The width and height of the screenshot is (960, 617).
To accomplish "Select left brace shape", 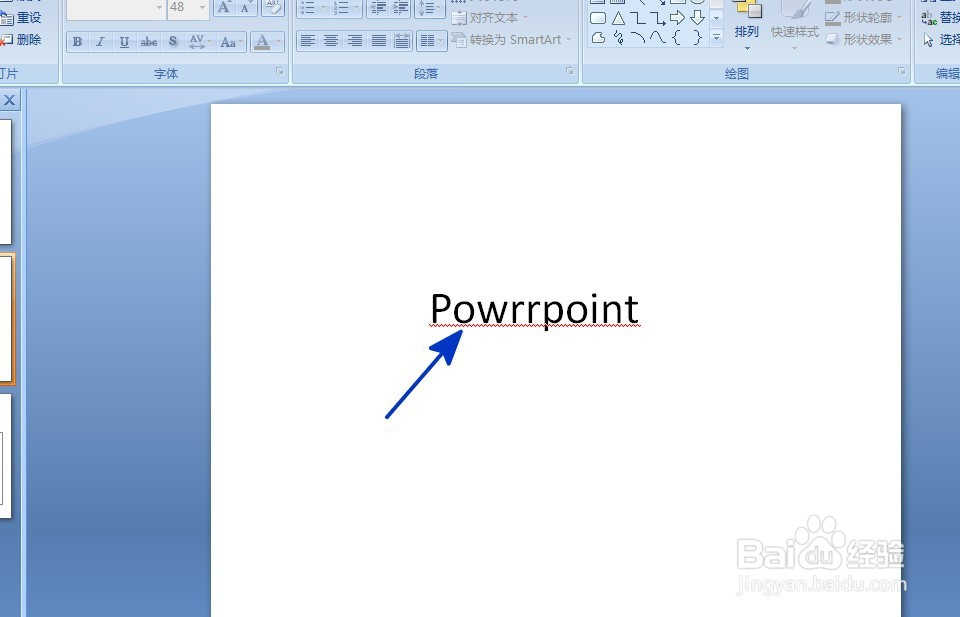I will 677,38.
